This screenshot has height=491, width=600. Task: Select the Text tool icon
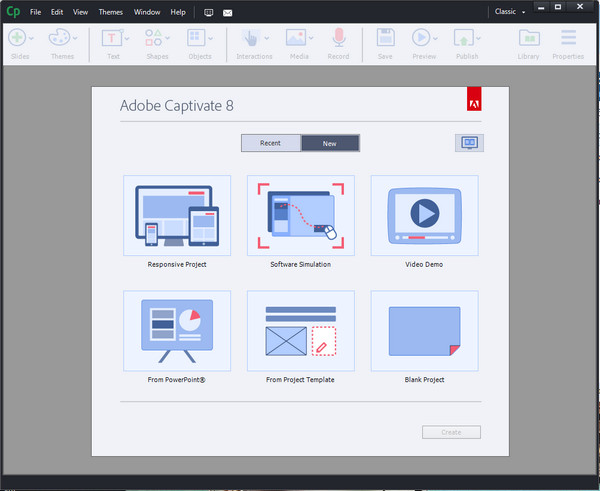tap(111, 38)
